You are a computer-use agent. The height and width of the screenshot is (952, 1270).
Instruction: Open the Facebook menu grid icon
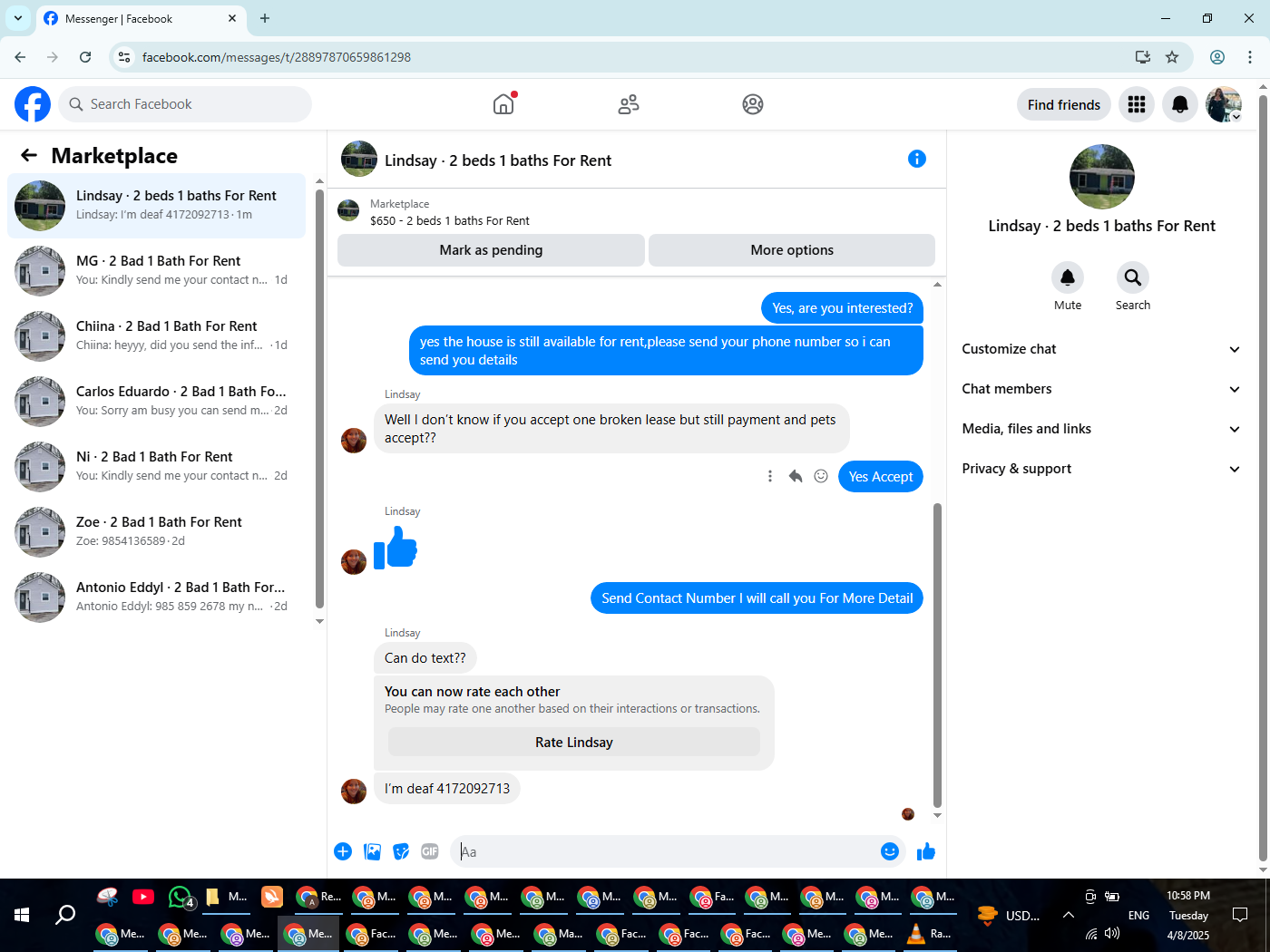[x=1137, y=104]
